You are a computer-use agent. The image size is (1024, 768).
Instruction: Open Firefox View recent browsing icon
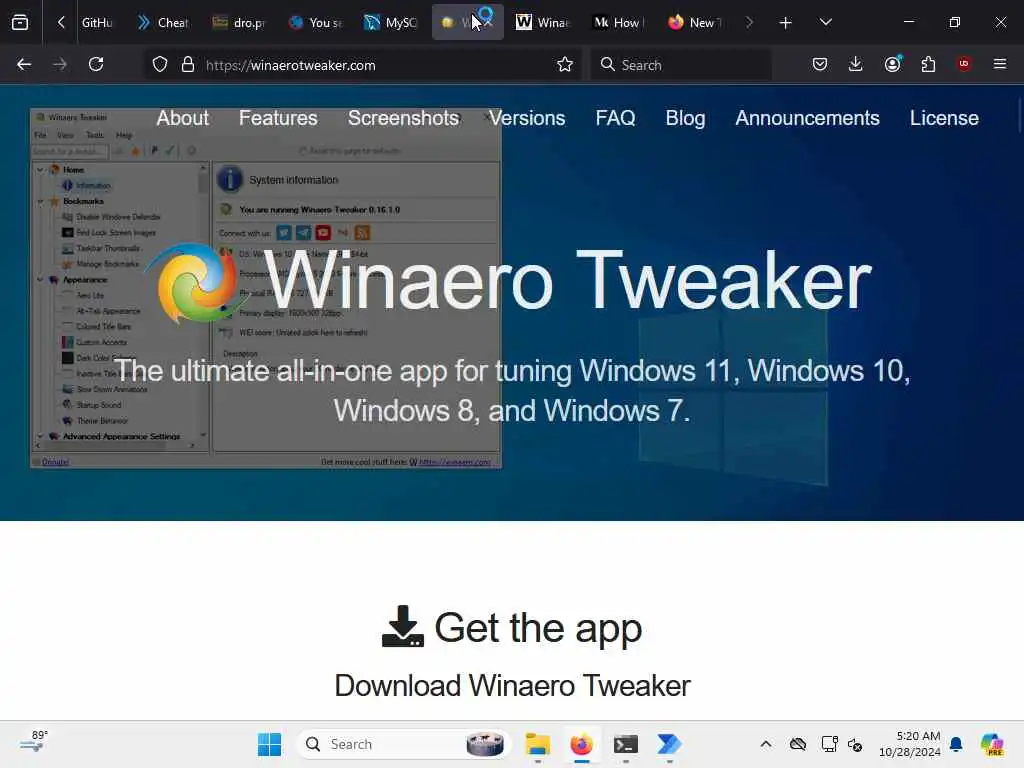point(20,22)
